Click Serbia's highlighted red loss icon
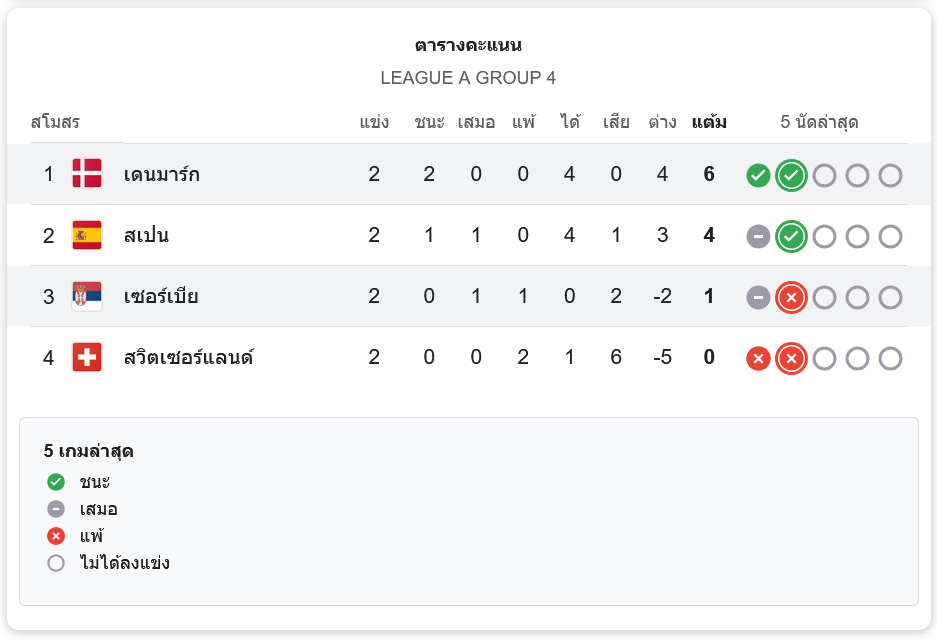Viewport: 937px width, 639px height. point(791,298)
